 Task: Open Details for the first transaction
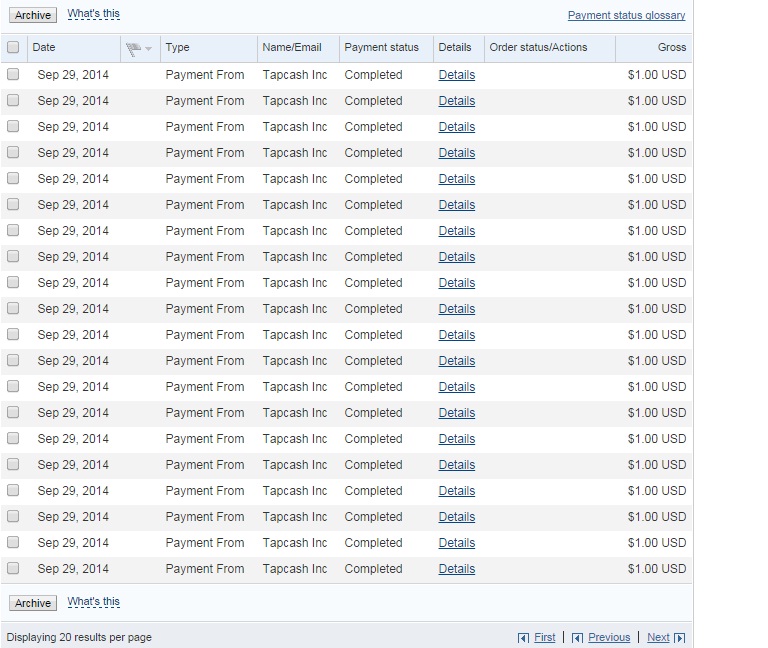tap(456, 75)
